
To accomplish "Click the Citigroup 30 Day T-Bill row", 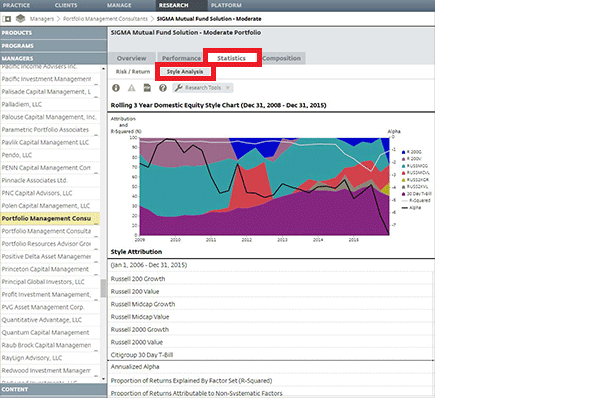I will click(271, 355).
